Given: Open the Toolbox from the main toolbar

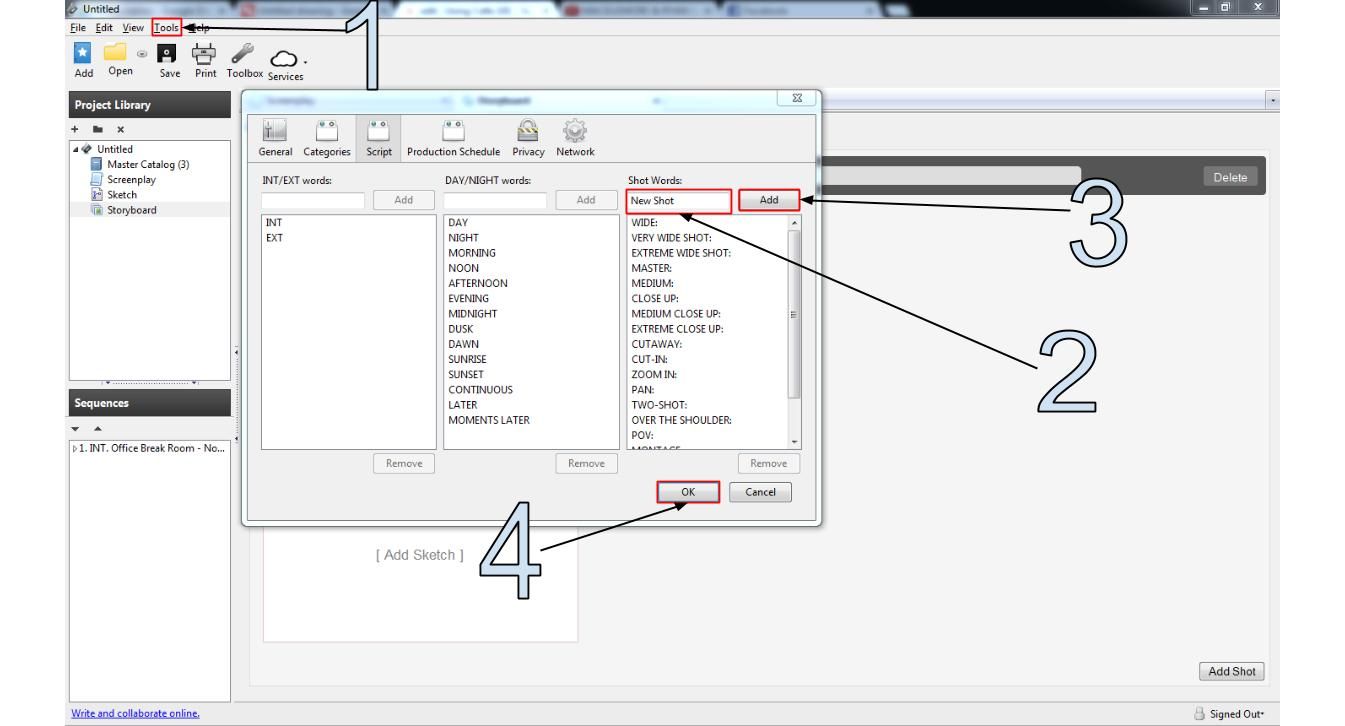Looking at the screenshot, I should [243, 55].
